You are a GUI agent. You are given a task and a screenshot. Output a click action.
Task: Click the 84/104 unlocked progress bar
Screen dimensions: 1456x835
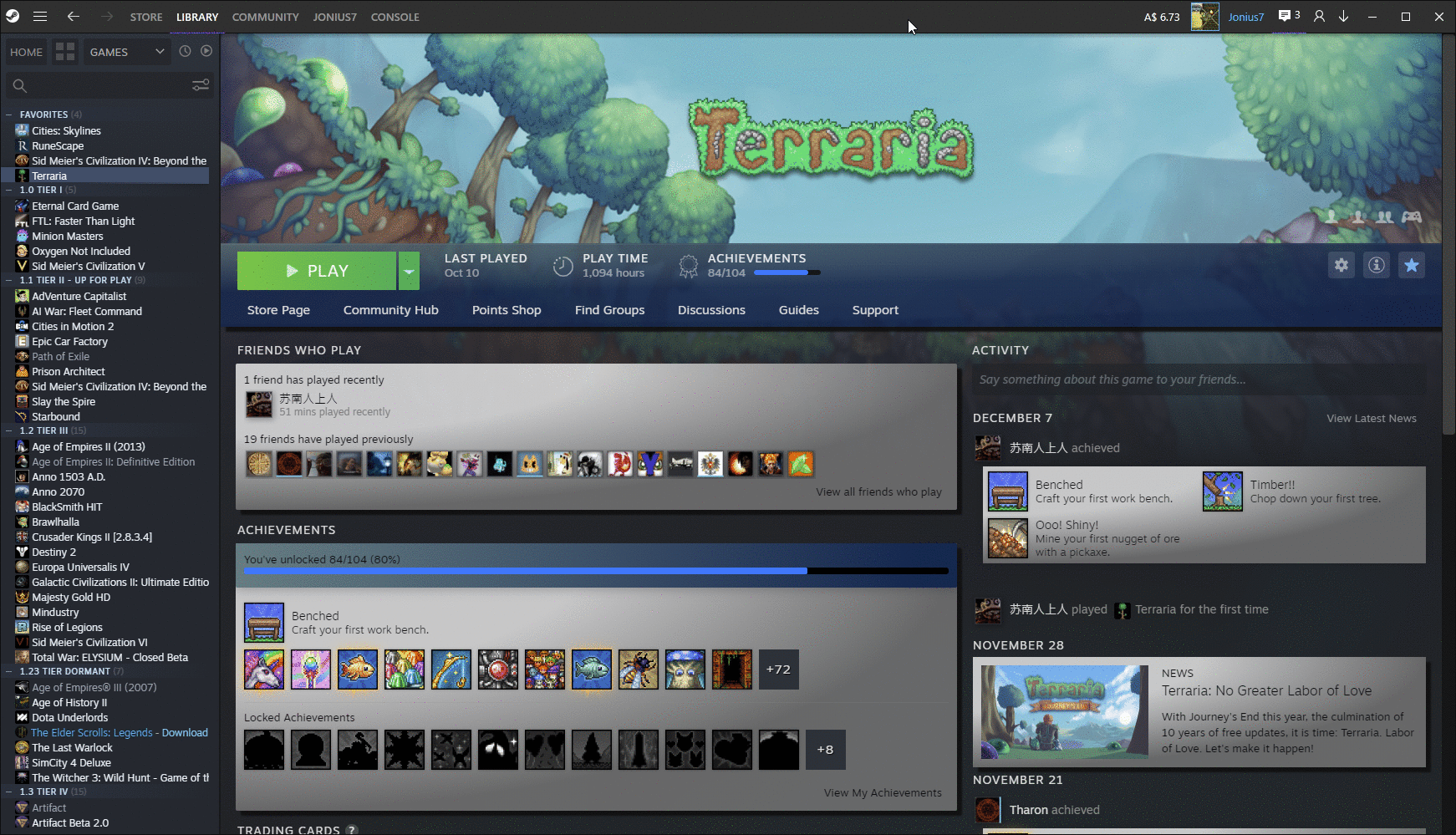596,571
